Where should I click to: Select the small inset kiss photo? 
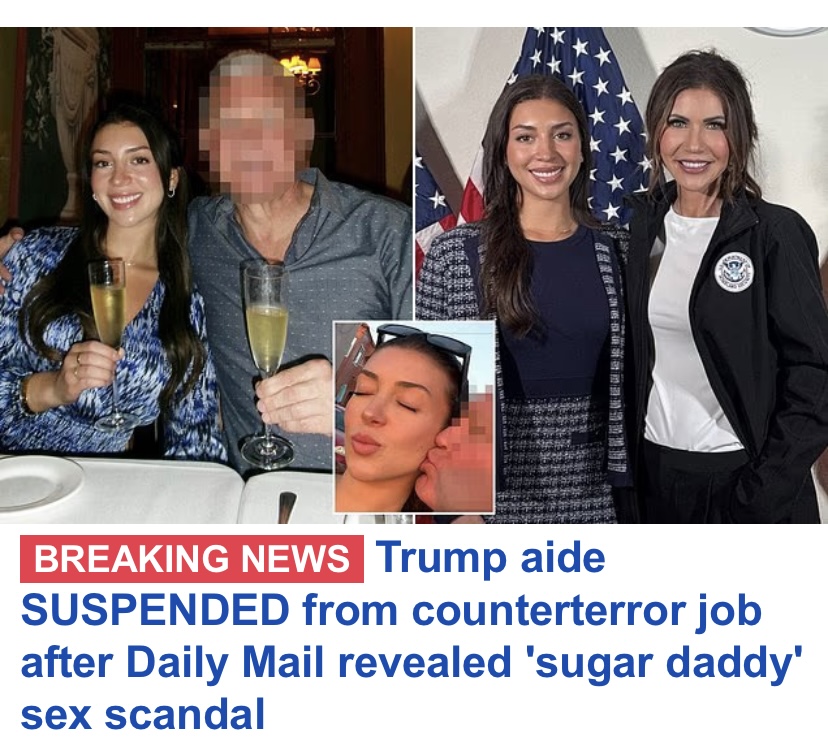pos(415,417)
